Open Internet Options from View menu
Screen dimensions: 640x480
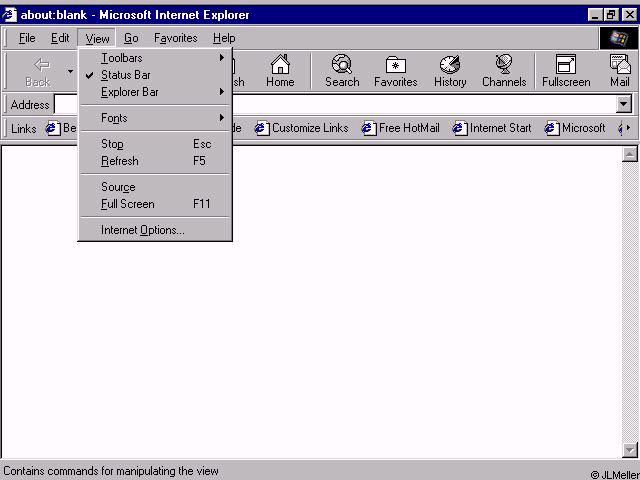click(155, 230)
